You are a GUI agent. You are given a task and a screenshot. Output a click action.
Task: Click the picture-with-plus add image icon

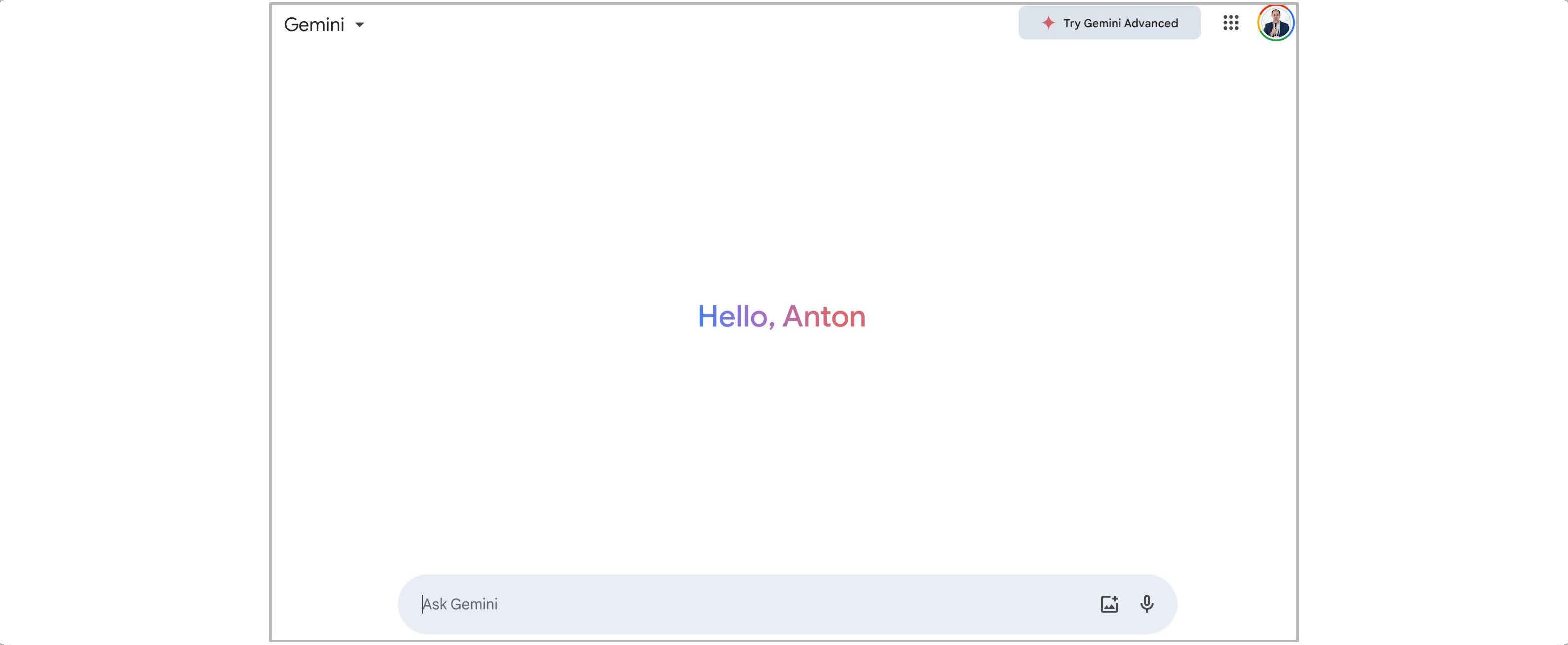coord(1109,604)
